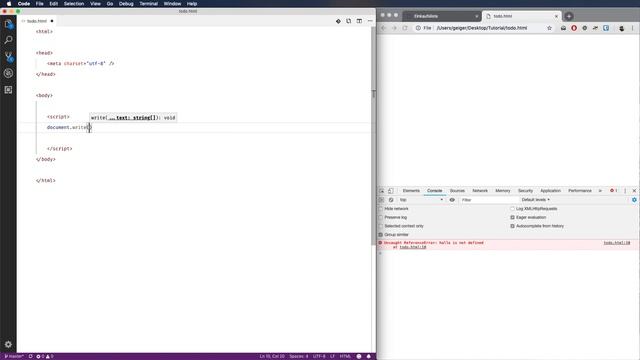This screenshot has height=360, width=640.
Task: Open the Debug menu in menu bar
Action: 126,4
